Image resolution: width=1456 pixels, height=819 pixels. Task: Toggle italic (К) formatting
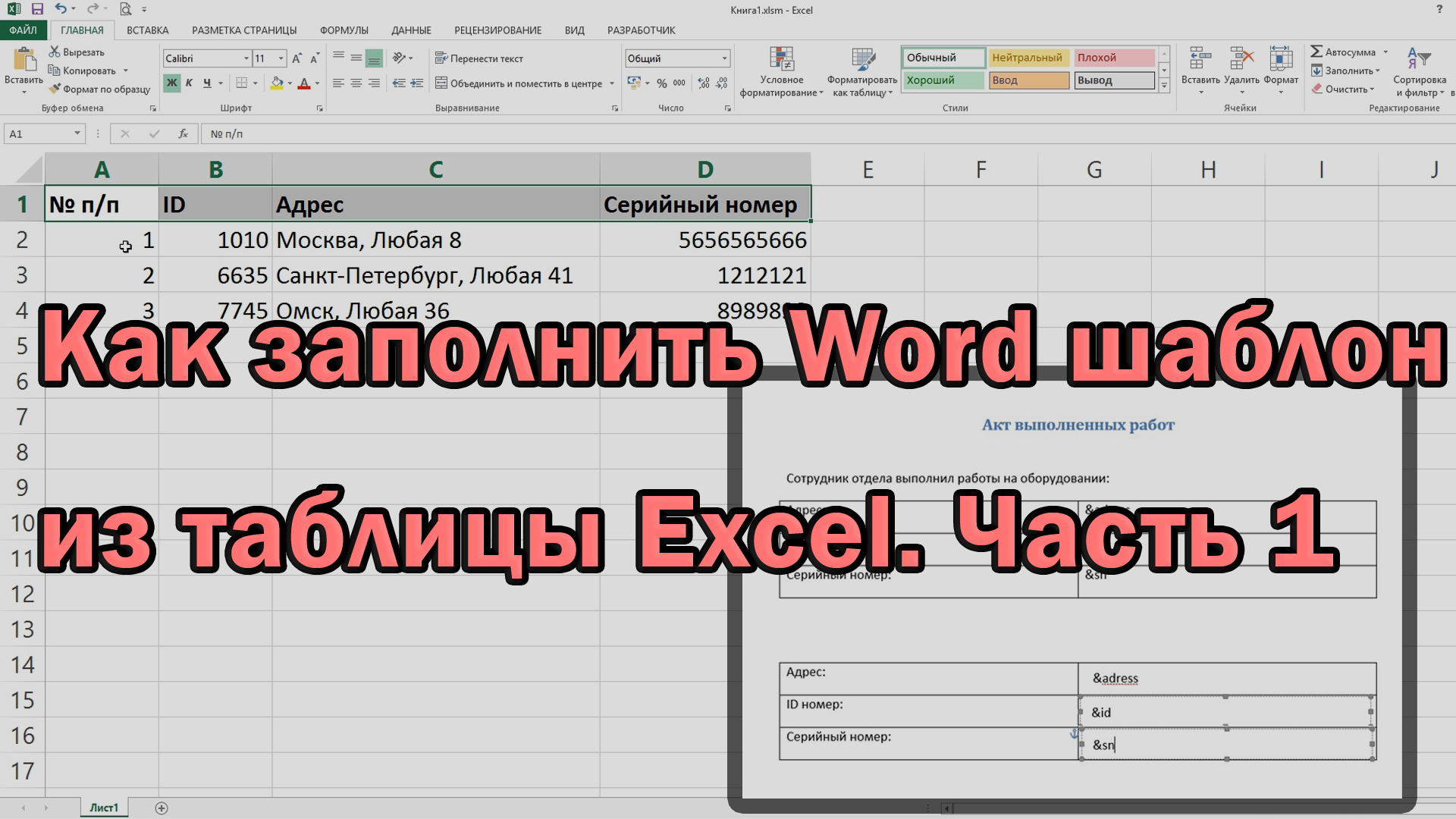(x=189, y=83)
